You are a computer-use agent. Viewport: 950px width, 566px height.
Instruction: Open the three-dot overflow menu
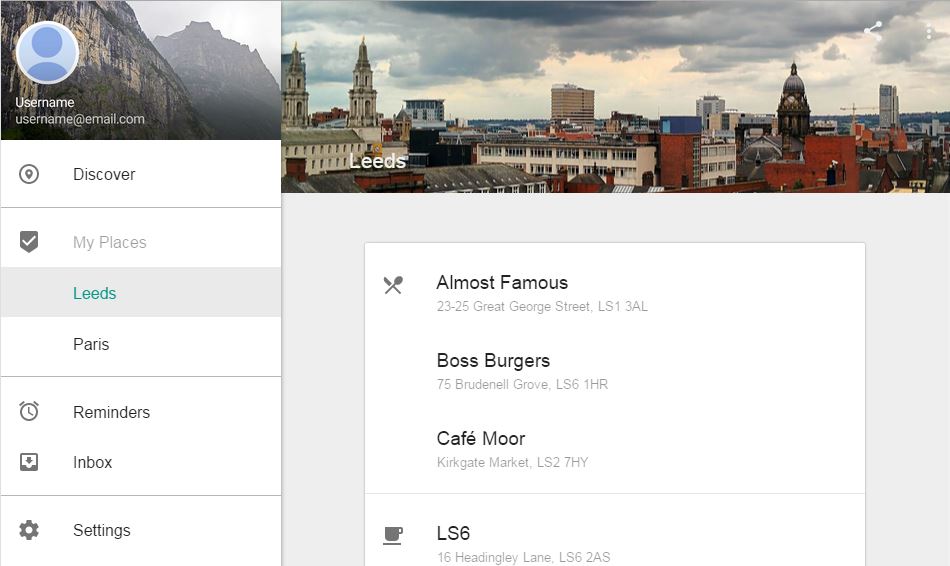point(929,31)
